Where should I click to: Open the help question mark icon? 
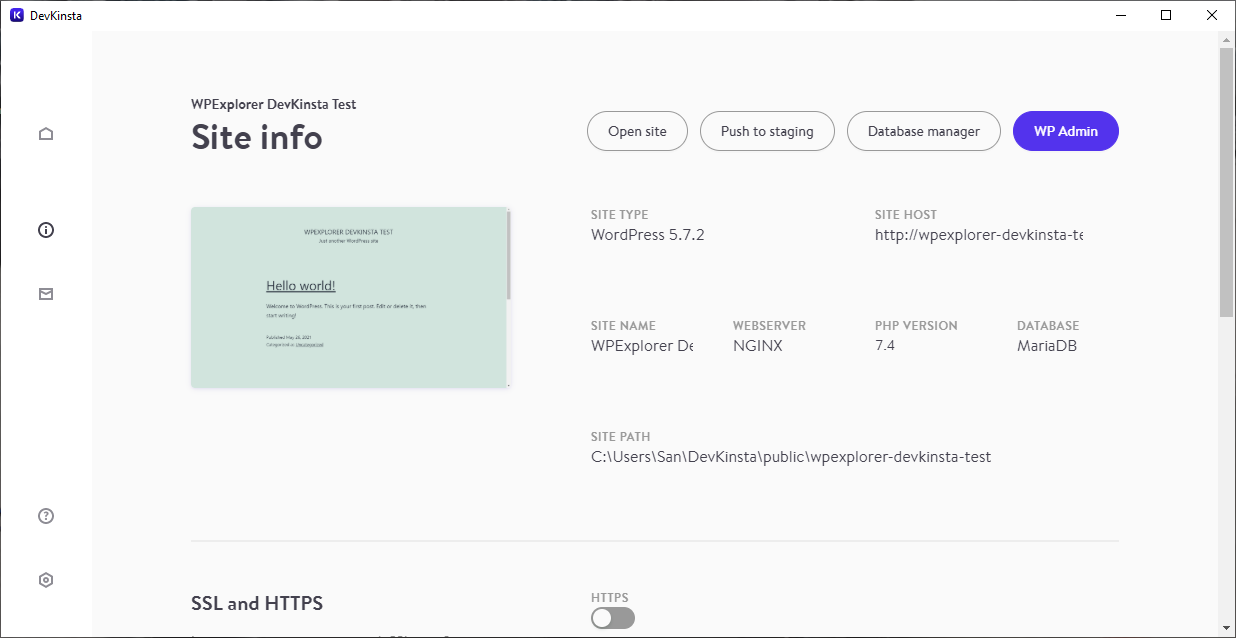tap(46, 516)
